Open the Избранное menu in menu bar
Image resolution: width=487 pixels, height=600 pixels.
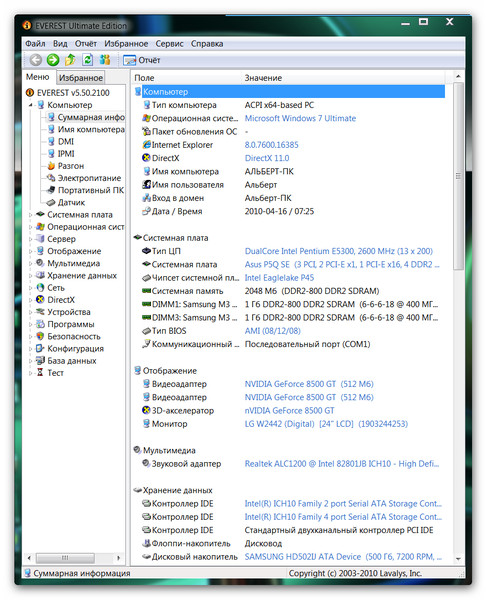(x=126, y=44)
